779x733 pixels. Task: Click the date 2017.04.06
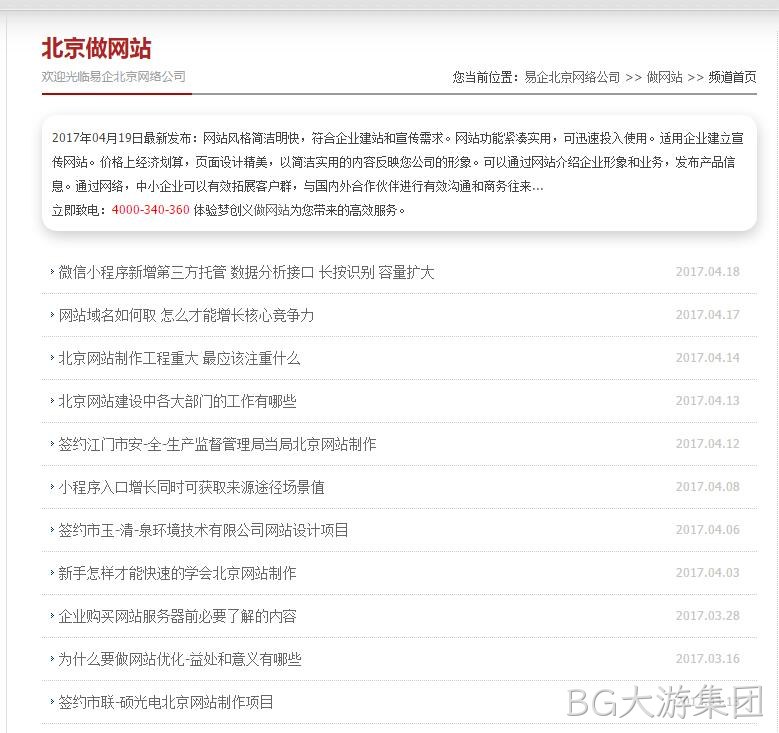point(707,530)
